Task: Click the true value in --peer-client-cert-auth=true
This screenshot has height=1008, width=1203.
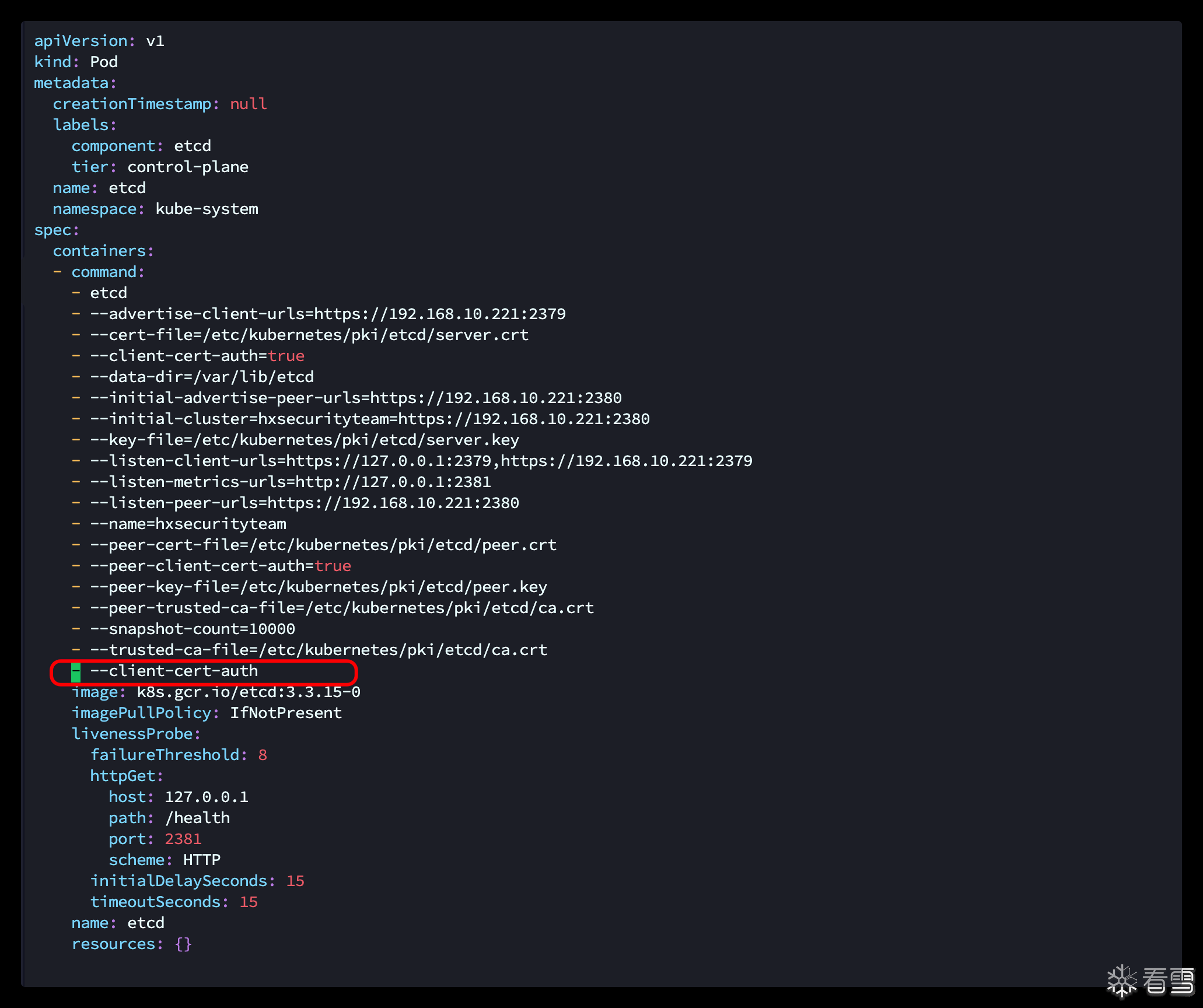Action: [333, 566]
